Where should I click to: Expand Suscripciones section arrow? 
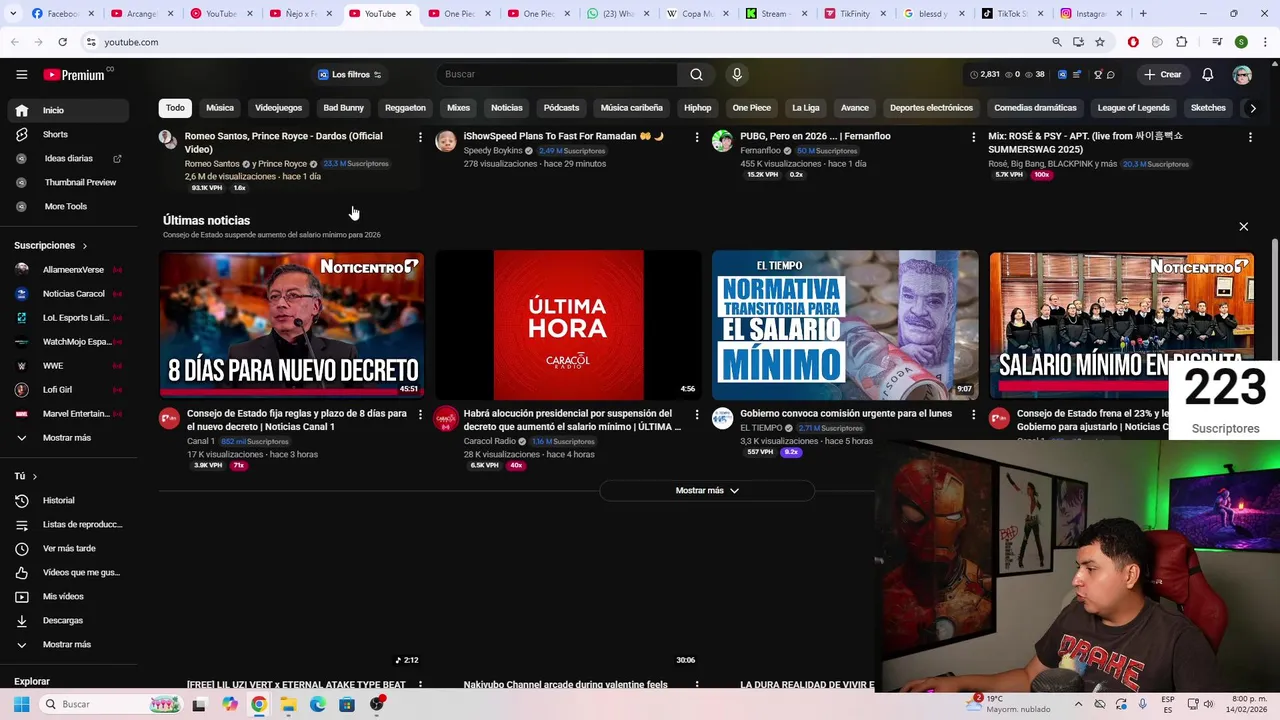(x=84, y=246)
